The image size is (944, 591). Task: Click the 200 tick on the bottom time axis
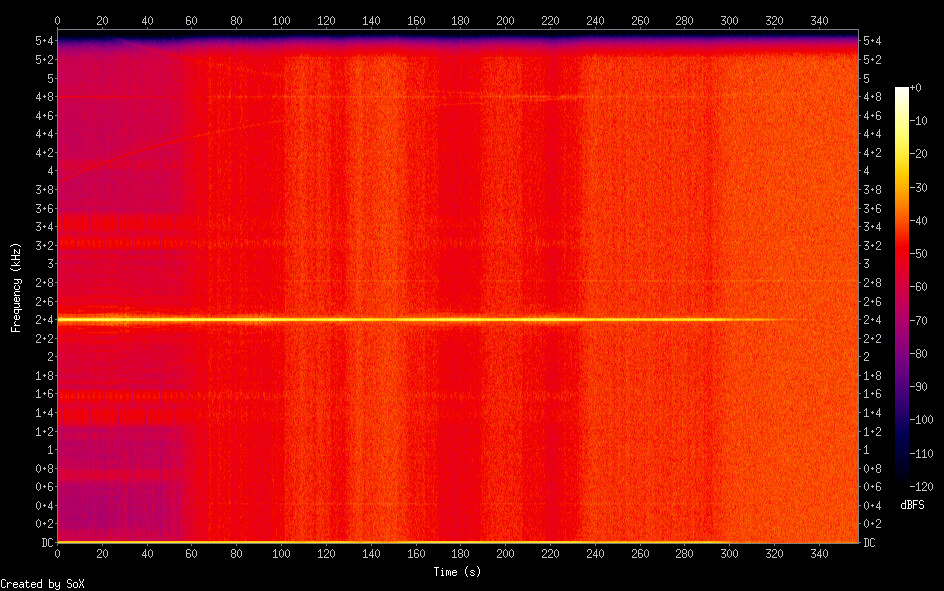coord(505,553)
